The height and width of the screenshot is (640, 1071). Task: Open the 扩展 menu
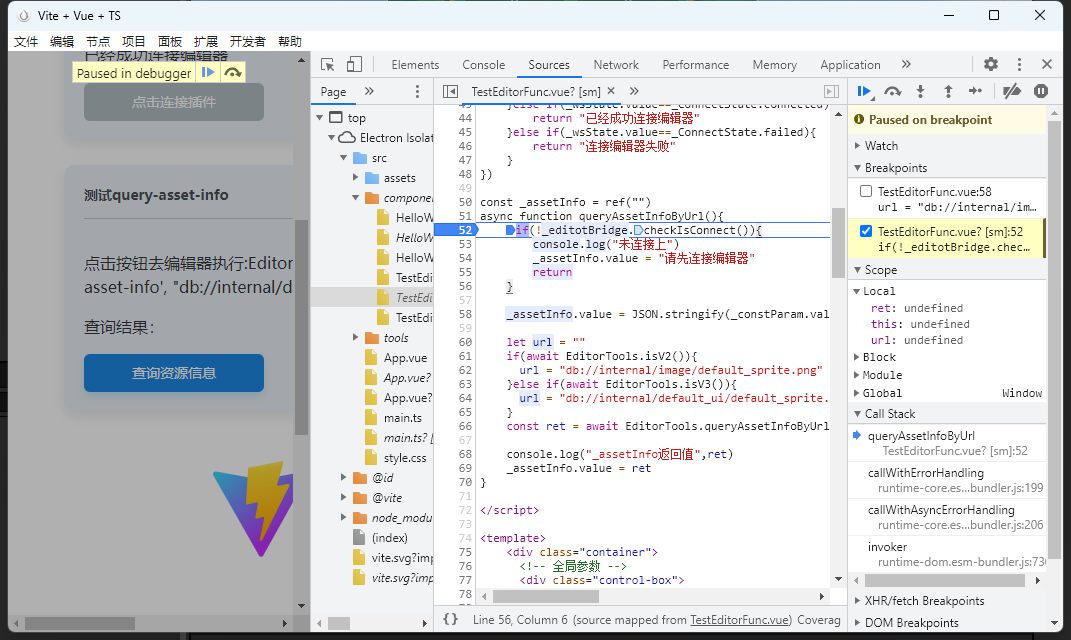tap(206, 41)
